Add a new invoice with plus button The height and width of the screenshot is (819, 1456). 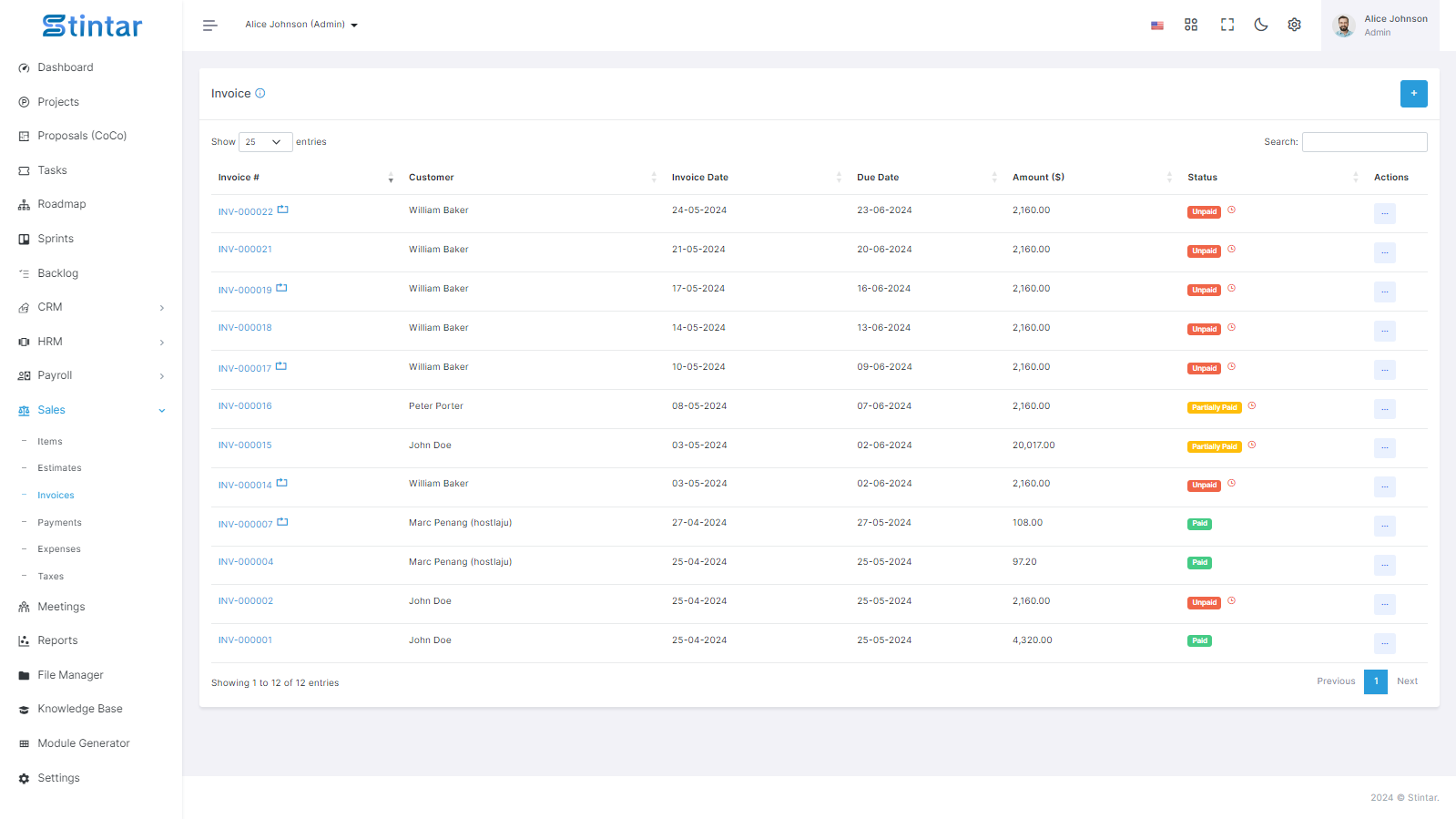[1413, 94]
